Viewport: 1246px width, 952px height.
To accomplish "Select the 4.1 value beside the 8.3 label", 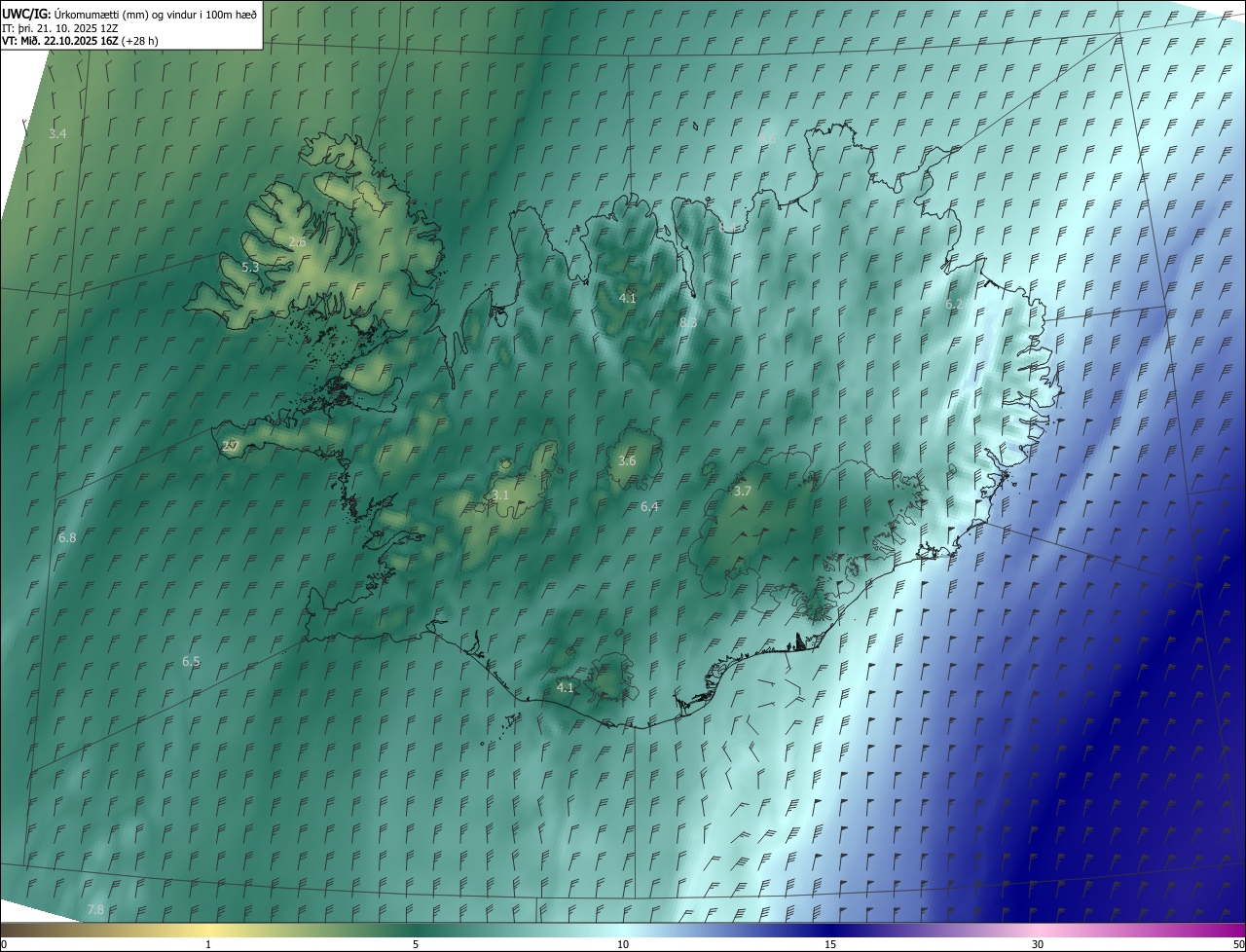I will pos(628,298).
